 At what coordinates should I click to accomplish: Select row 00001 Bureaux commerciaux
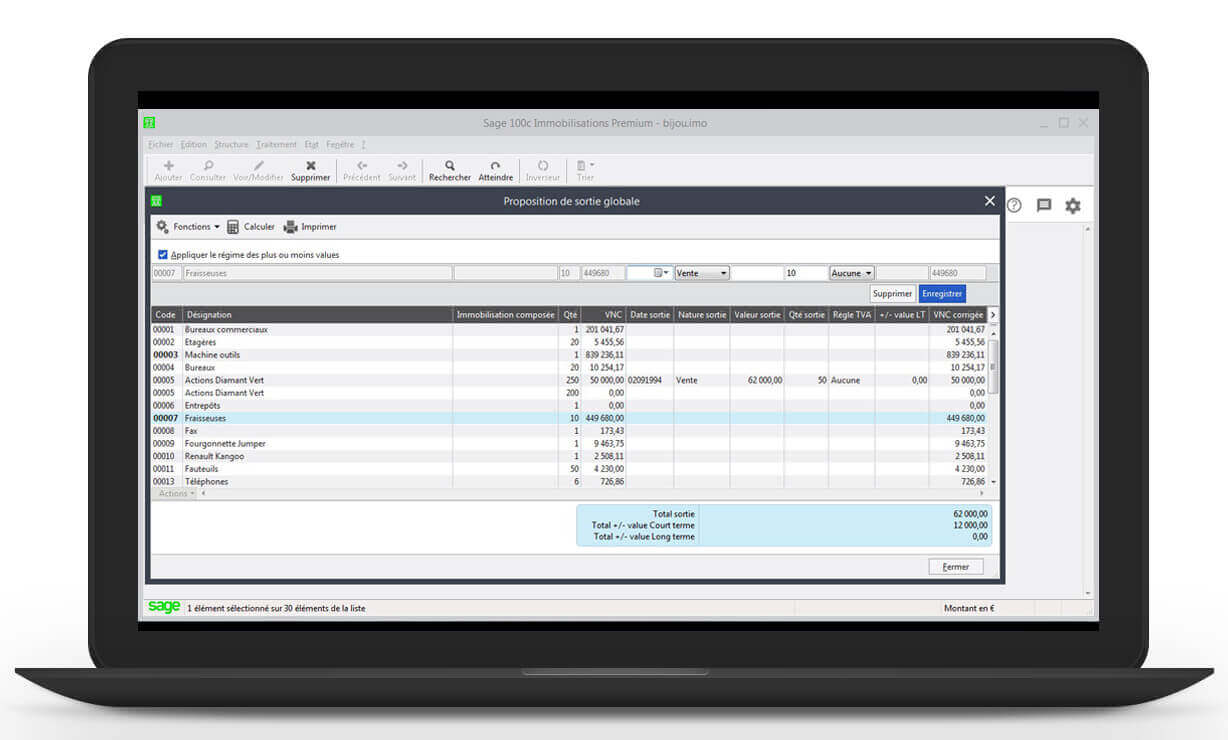569,330
